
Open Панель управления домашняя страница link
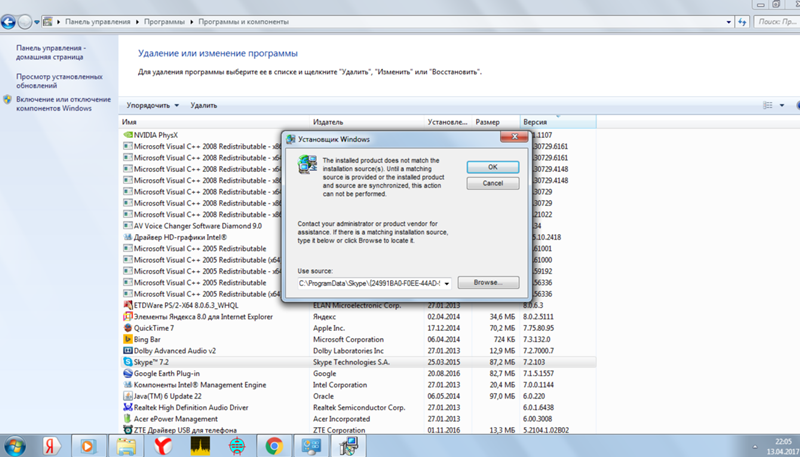51,53
